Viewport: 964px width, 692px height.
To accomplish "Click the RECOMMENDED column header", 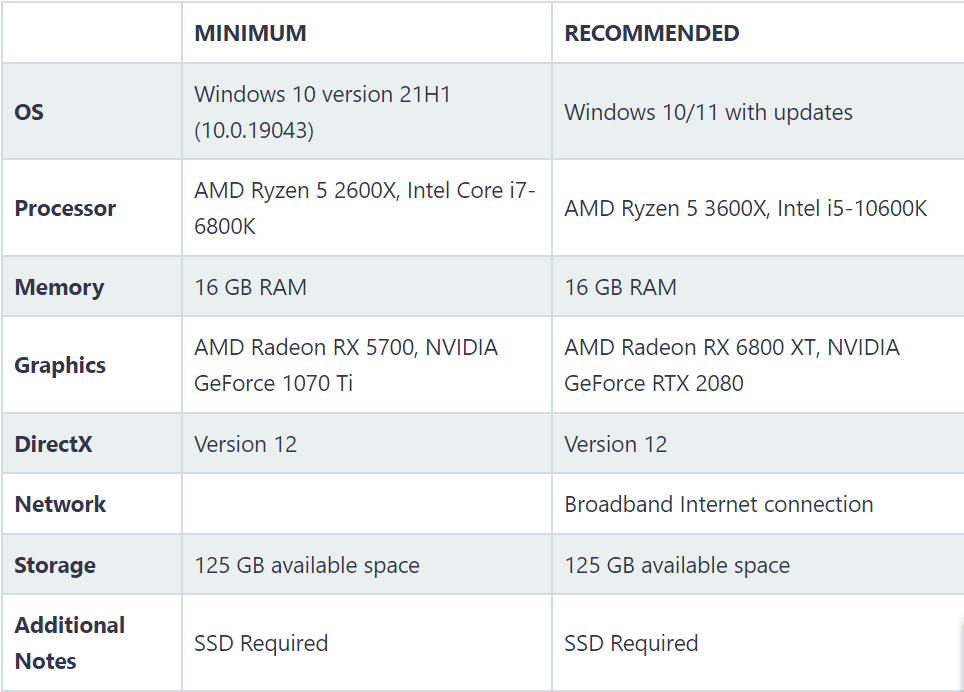I will tap(652, 33).
